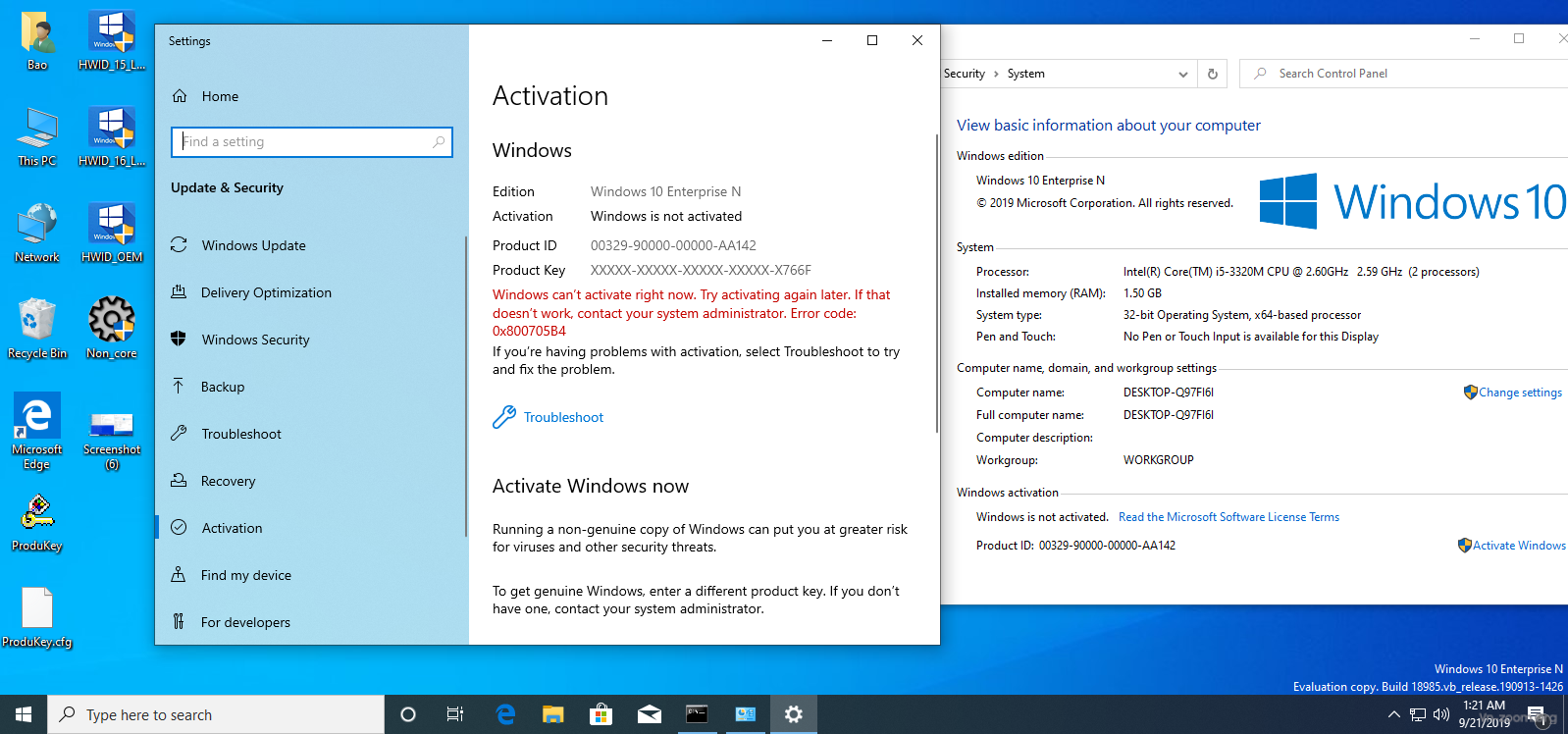Switch to the Control Panel taskbar window
This screenshot has width=1568, height=734.
(745, 714)
